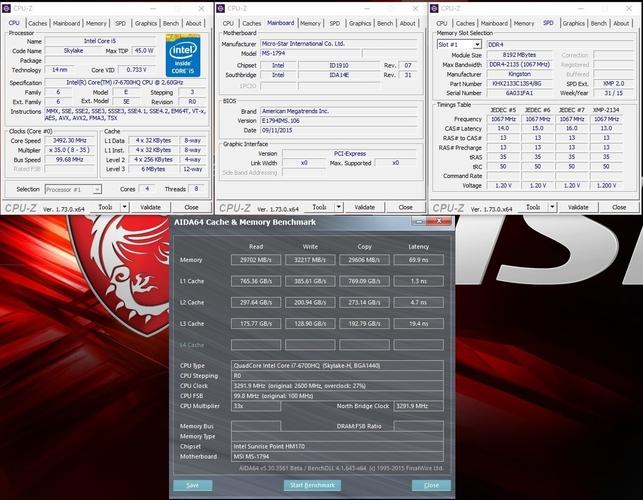Click the CPU Type field in AIDA64
The image size is (643, 500).
tap(337, 365)
